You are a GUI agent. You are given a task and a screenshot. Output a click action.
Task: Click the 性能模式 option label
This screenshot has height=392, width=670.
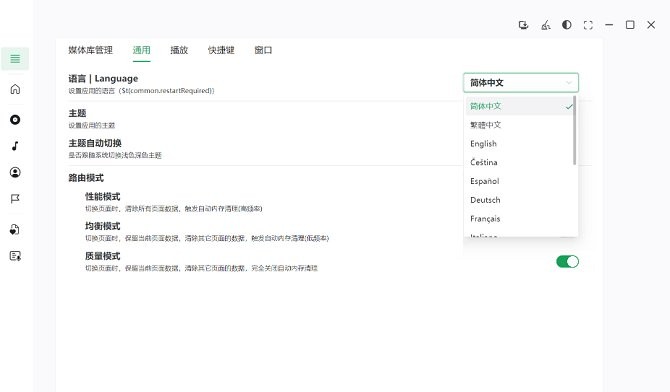click(103, 197)
